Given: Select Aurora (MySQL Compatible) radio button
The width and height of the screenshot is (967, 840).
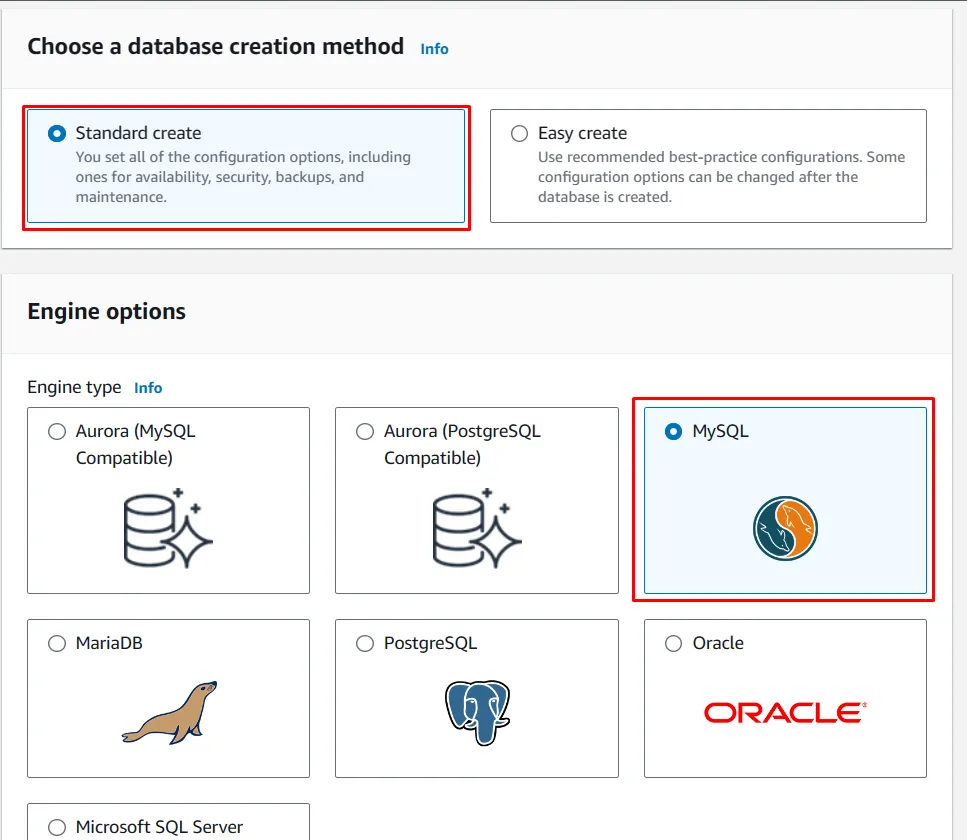Looking at the screenshot, I should 57,431.
